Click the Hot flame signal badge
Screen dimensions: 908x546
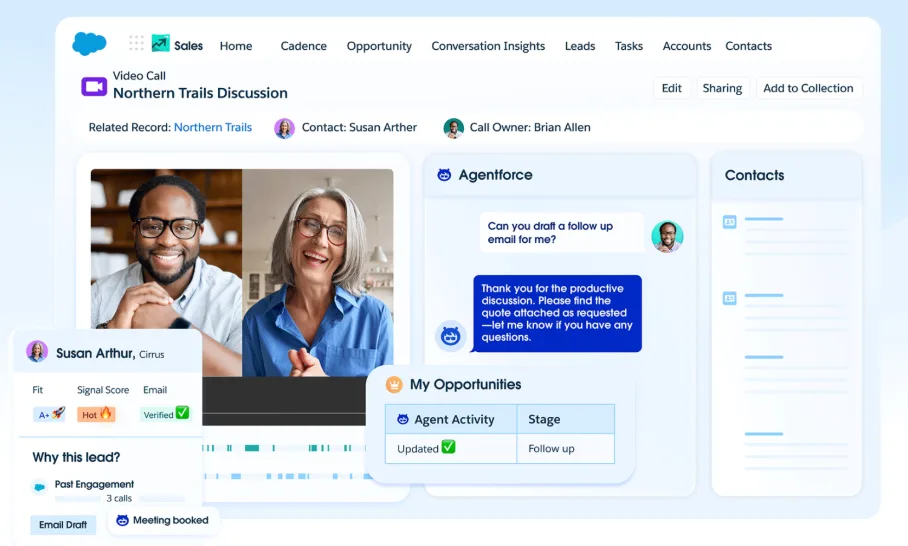[96, 414]
